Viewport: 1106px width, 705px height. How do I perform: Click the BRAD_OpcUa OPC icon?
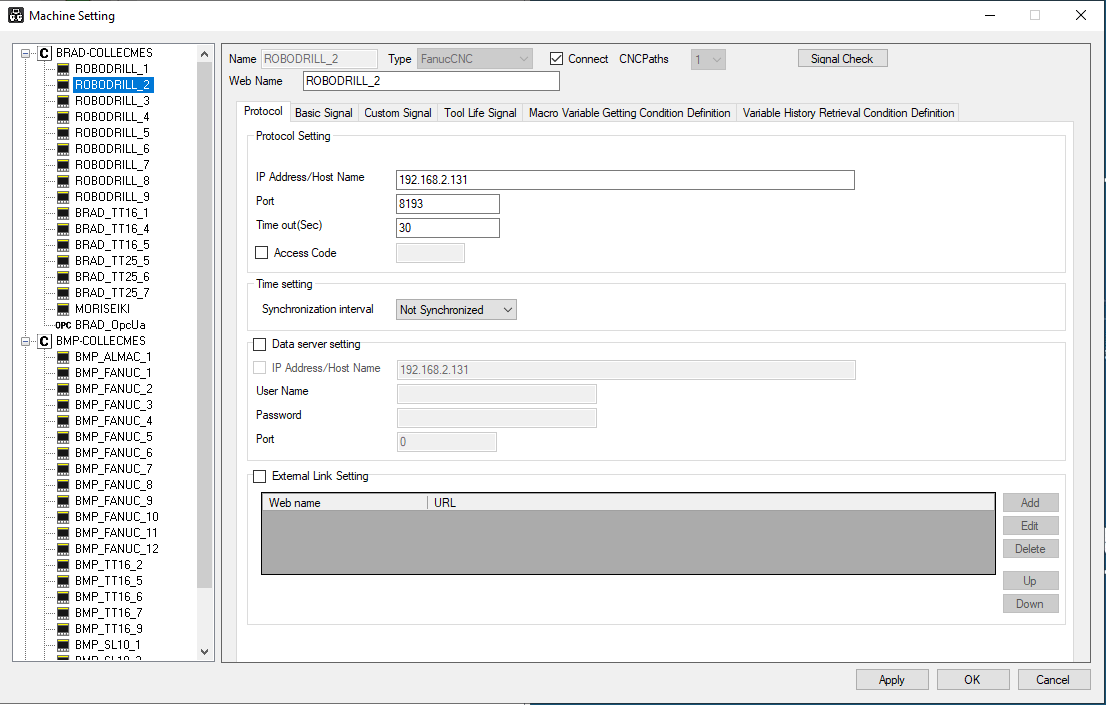click(63, 325)
